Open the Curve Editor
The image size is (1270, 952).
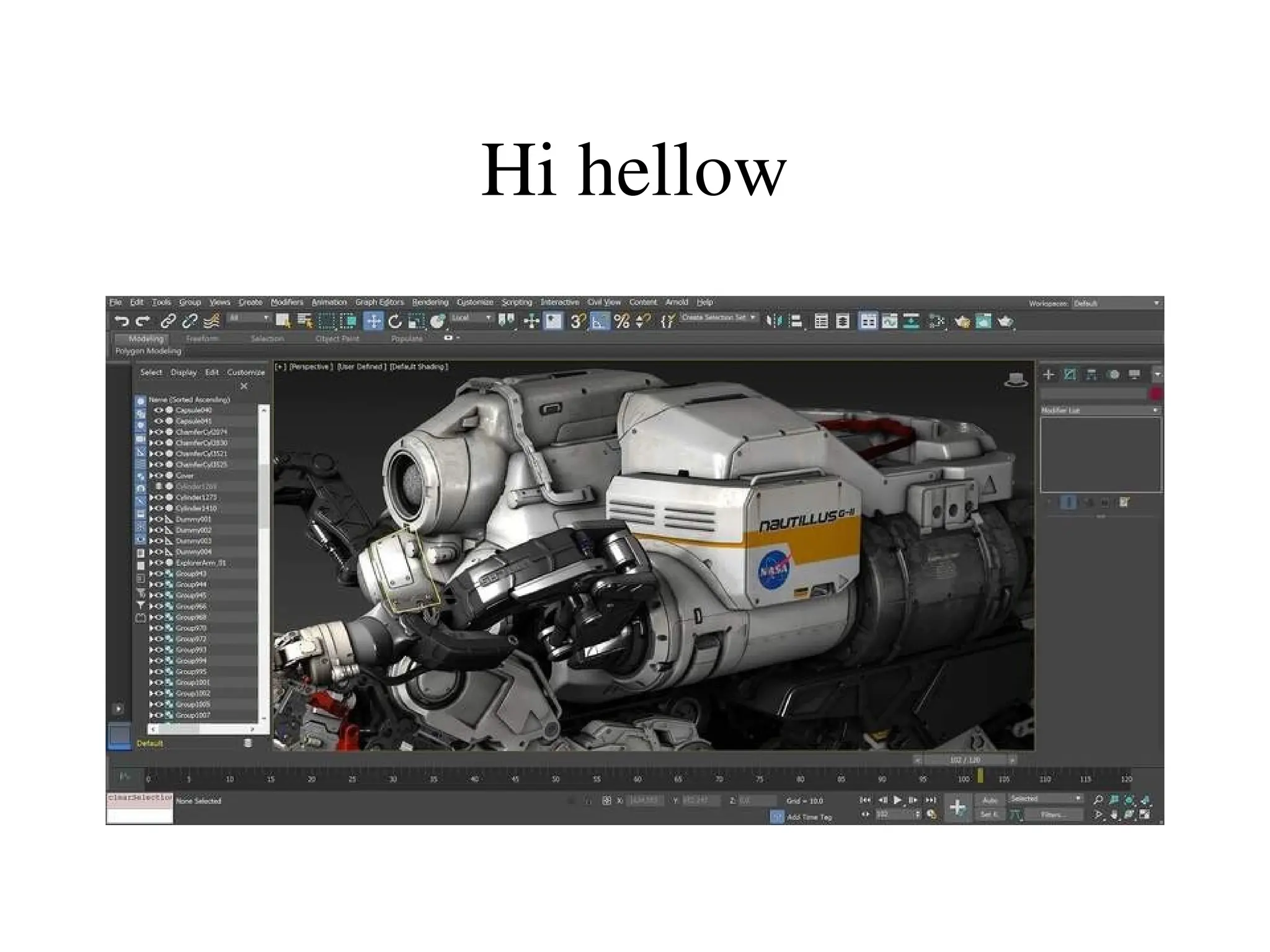[890, 321]
